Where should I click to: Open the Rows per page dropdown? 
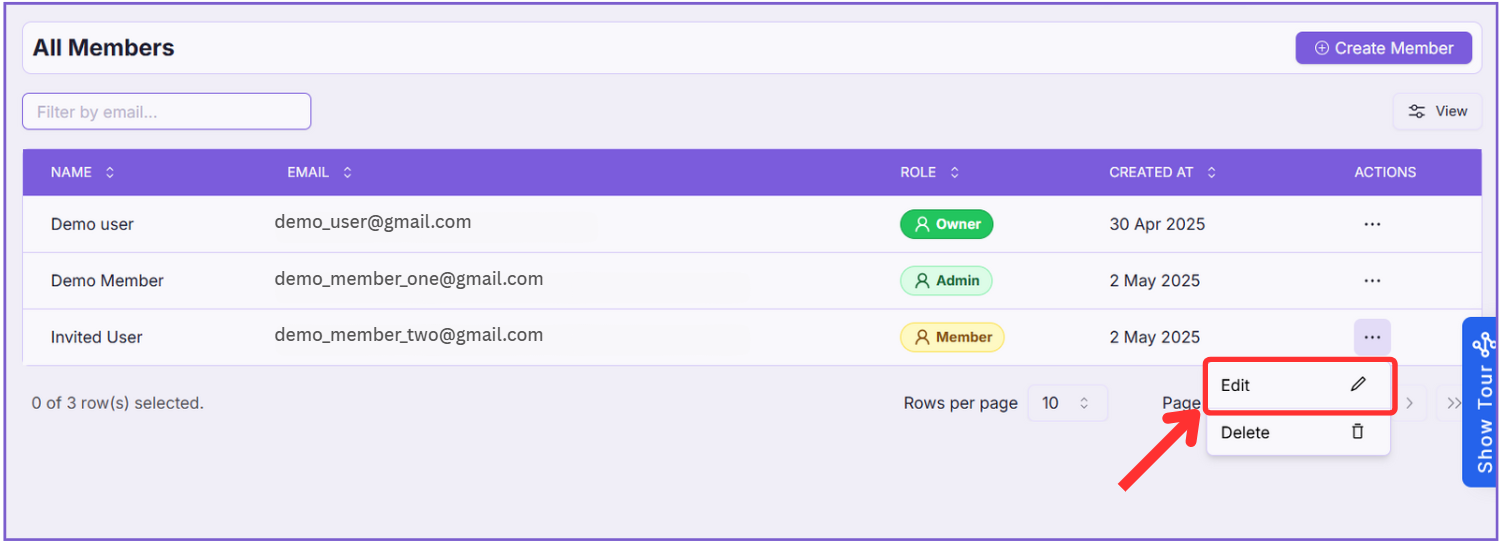click(1067, 403)
